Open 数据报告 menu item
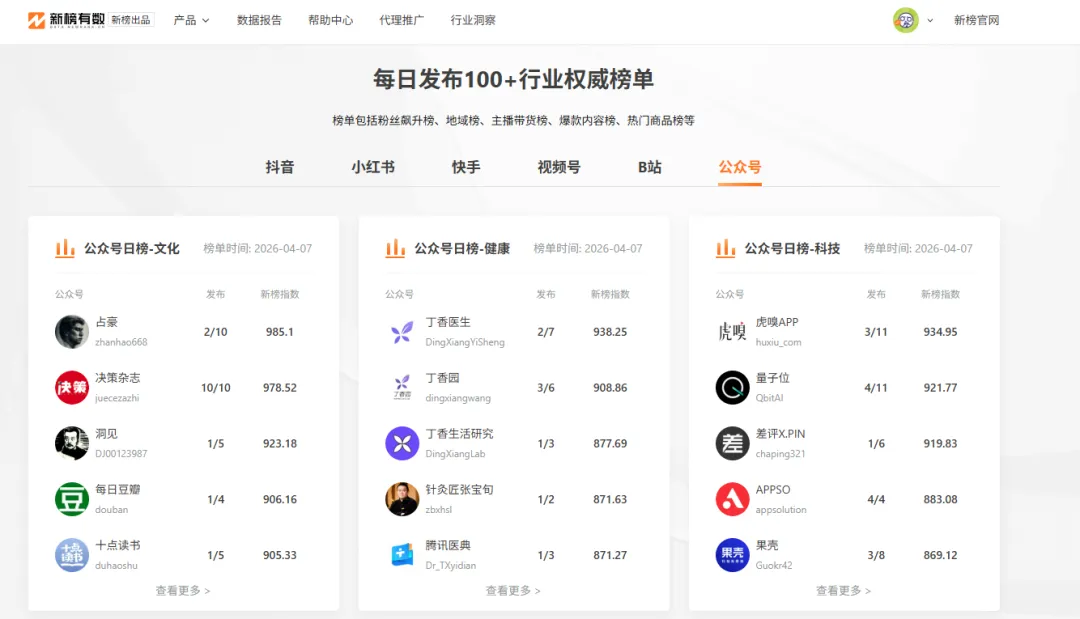 coord(259,20)
